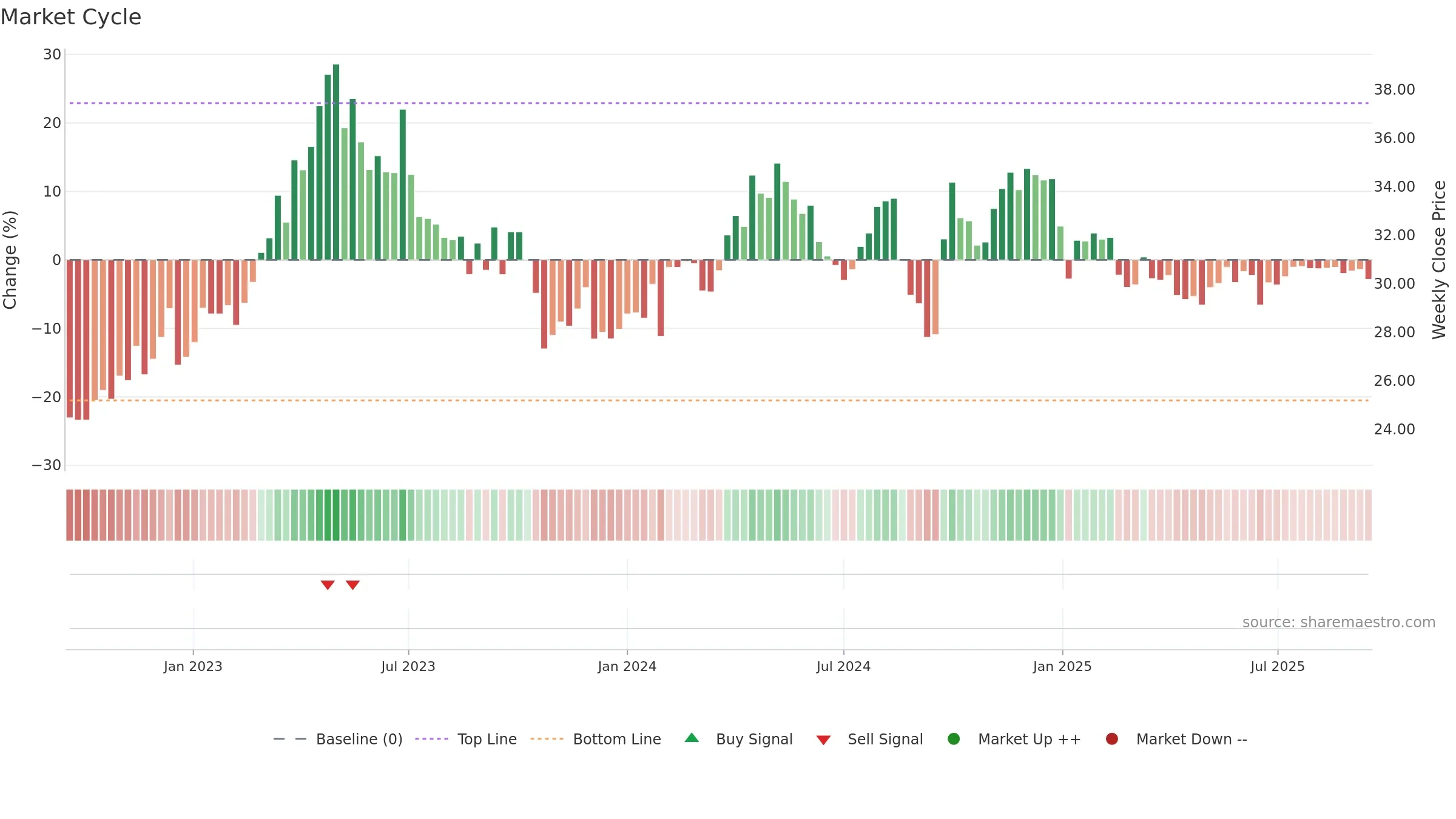Click the Change (%) axis title
The width and height of the screenshot is (1456, 819).
click(10, 260)
